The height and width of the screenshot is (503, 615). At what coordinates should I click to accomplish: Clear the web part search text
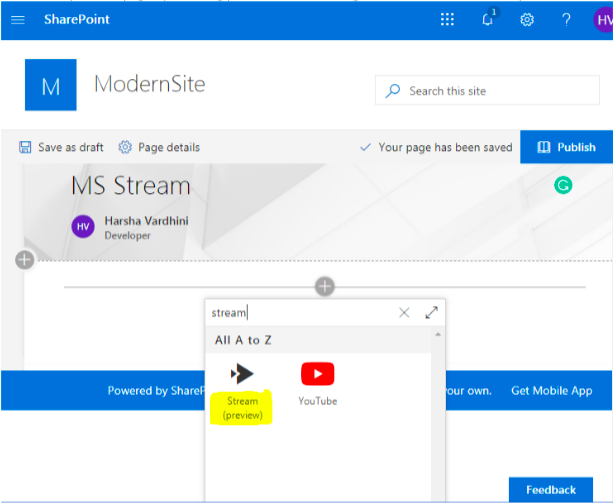[404, 313]
